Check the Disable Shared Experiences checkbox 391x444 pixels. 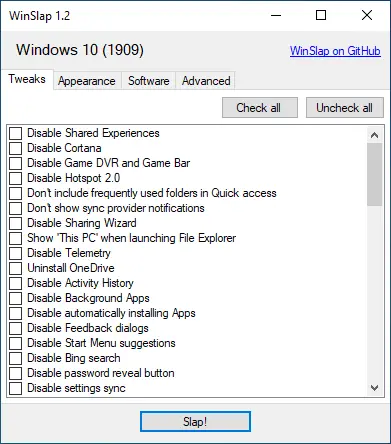[15, 133]
